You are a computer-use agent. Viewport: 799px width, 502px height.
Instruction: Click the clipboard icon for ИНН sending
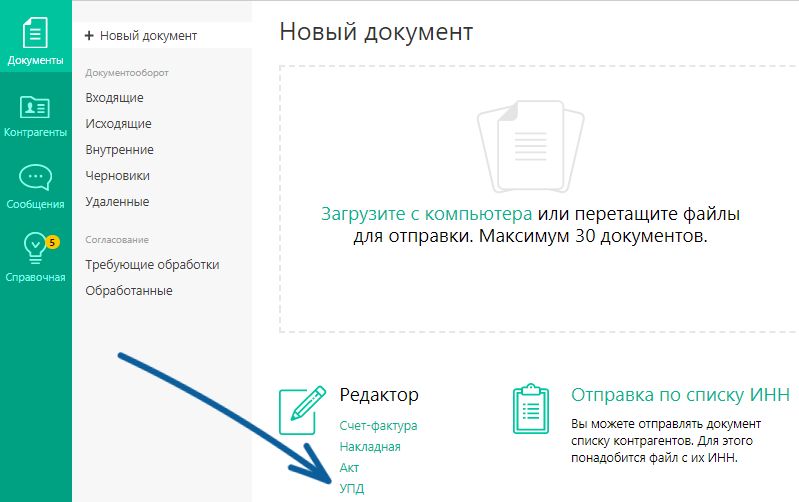pos(530,409)
